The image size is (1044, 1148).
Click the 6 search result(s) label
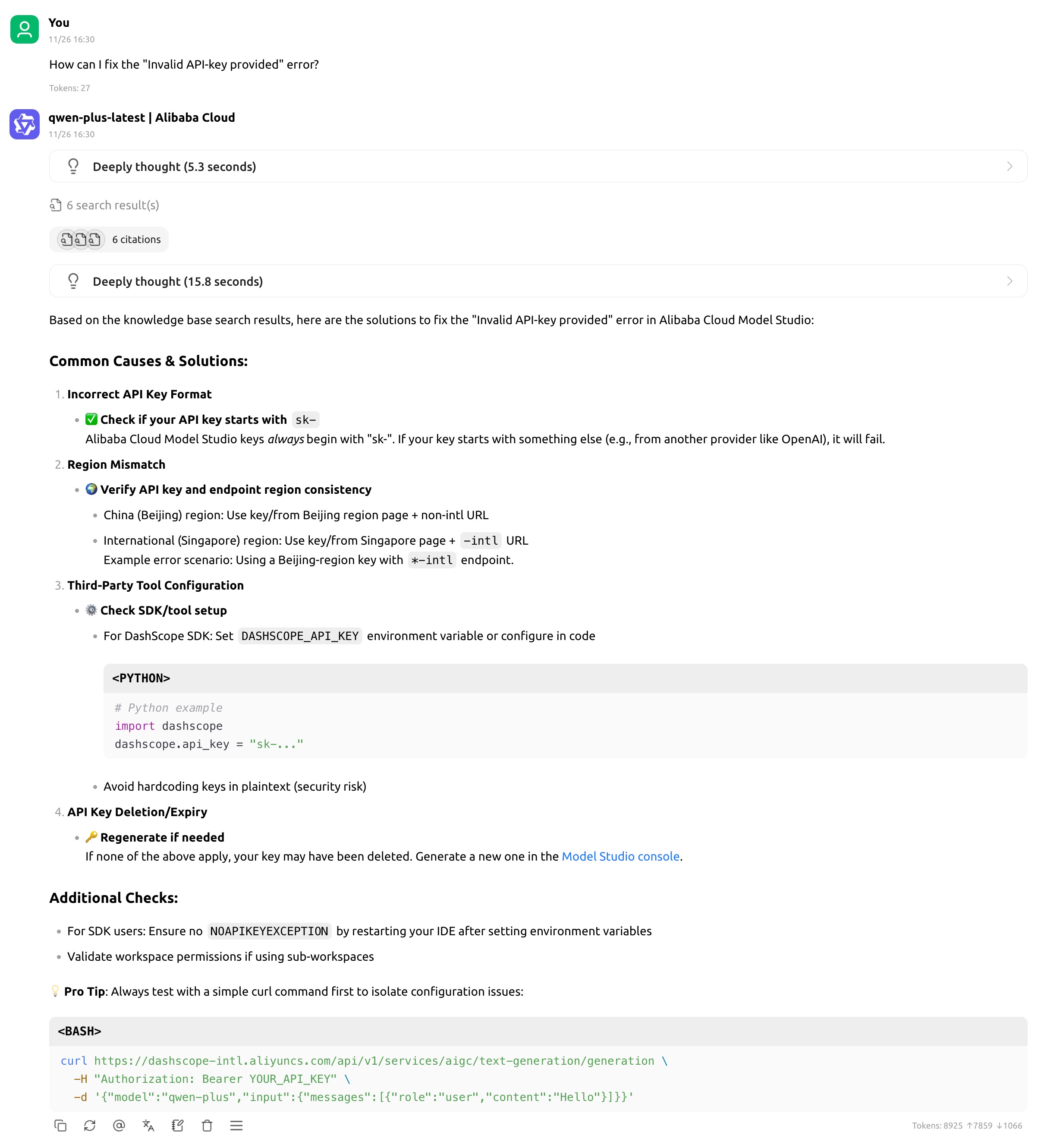pos(113,205)
